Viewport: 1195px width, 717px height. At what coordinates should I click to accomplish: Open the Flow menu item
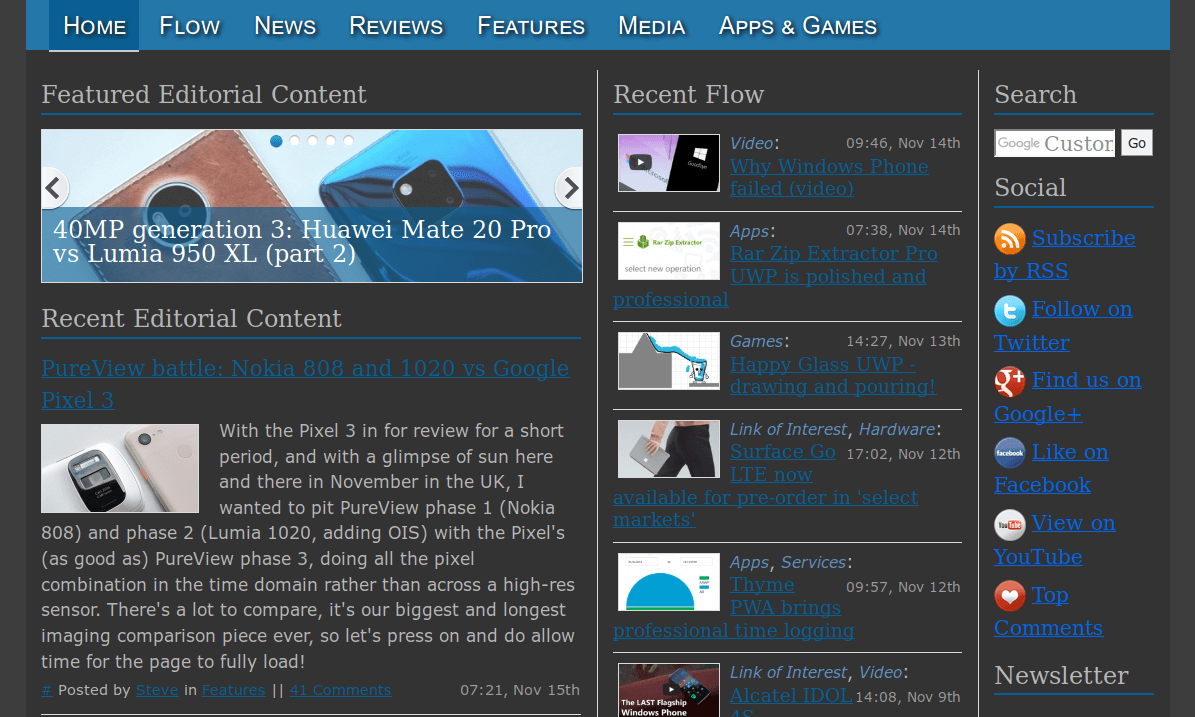click(x=190, y=26)
